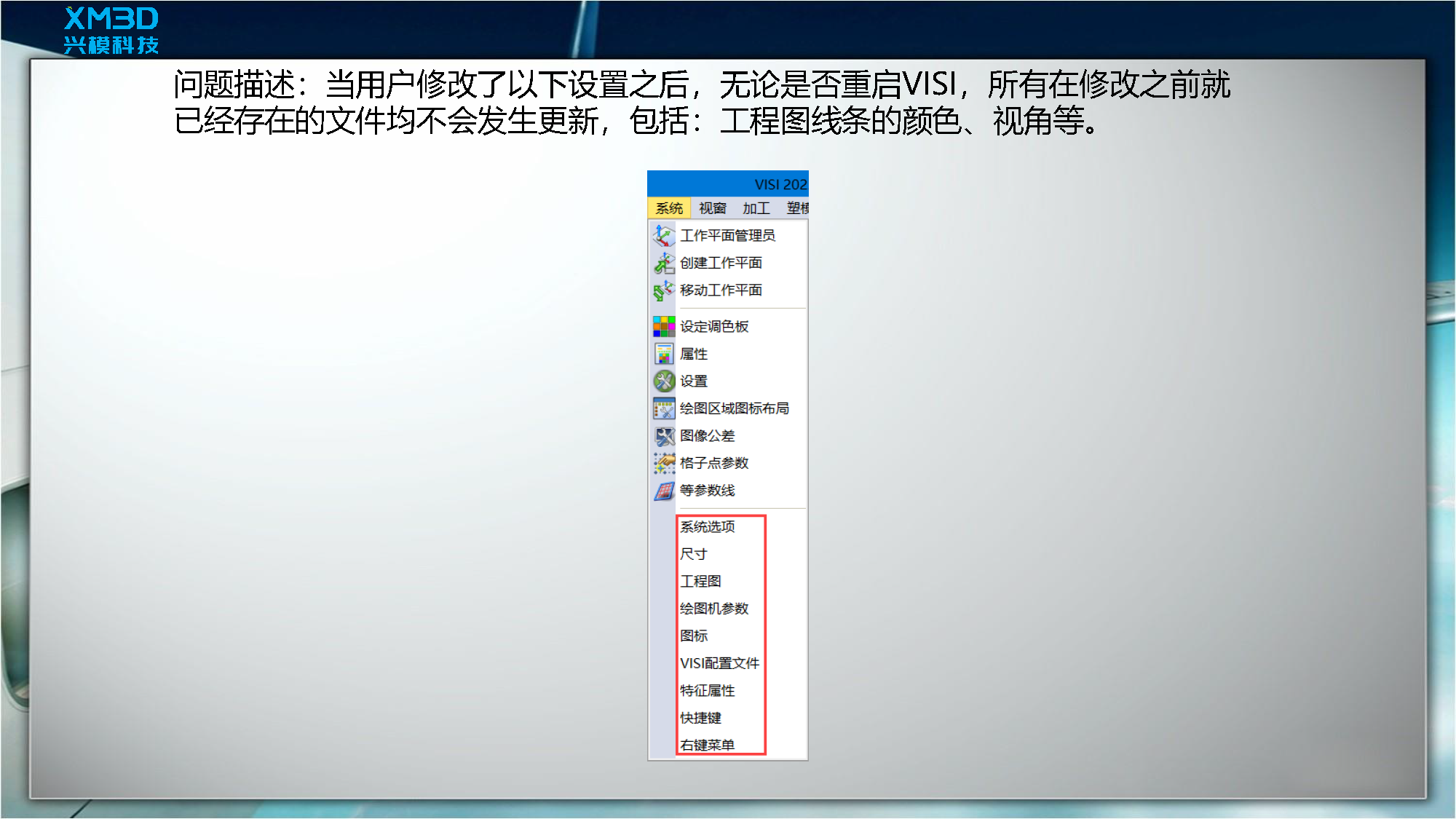Choose 移动工作平面 menu entry text
This screenshot has width=1456, height=819.
[x=721, y=290]
